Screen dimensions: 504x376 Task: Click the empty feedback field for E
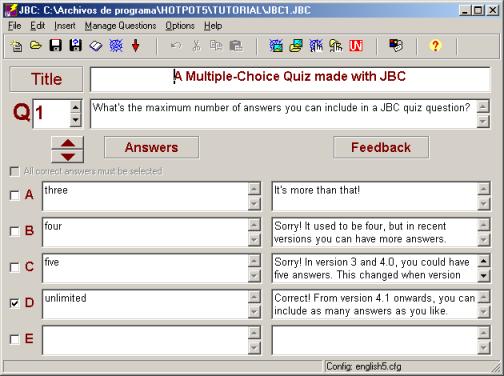tap(375, 340)
